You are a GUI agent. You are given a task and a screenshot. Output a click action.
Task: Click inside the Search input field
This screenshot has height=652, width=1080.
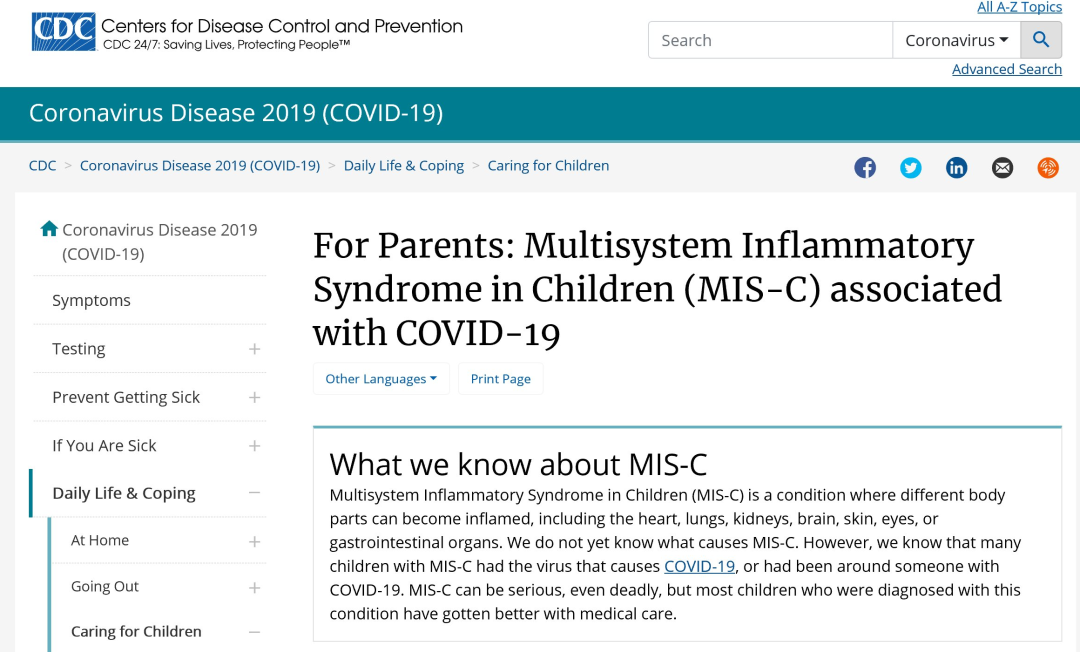770,40
